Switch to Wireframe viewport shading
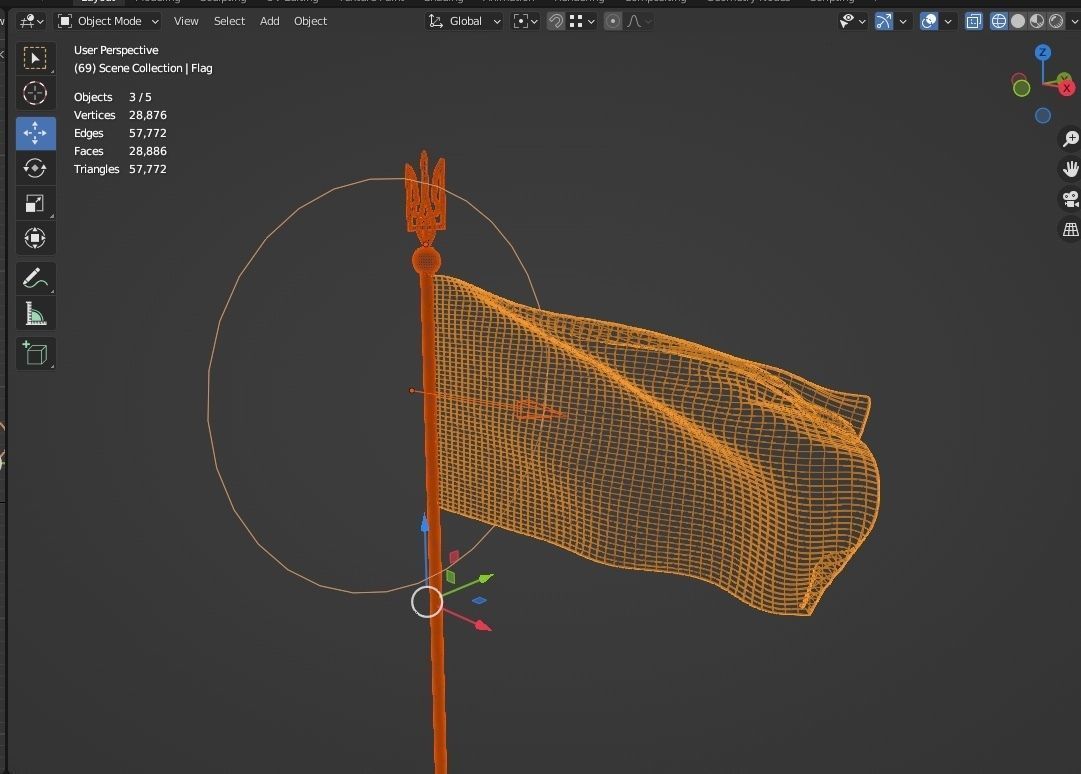The image size is (1081, 774). coord(998,21)
